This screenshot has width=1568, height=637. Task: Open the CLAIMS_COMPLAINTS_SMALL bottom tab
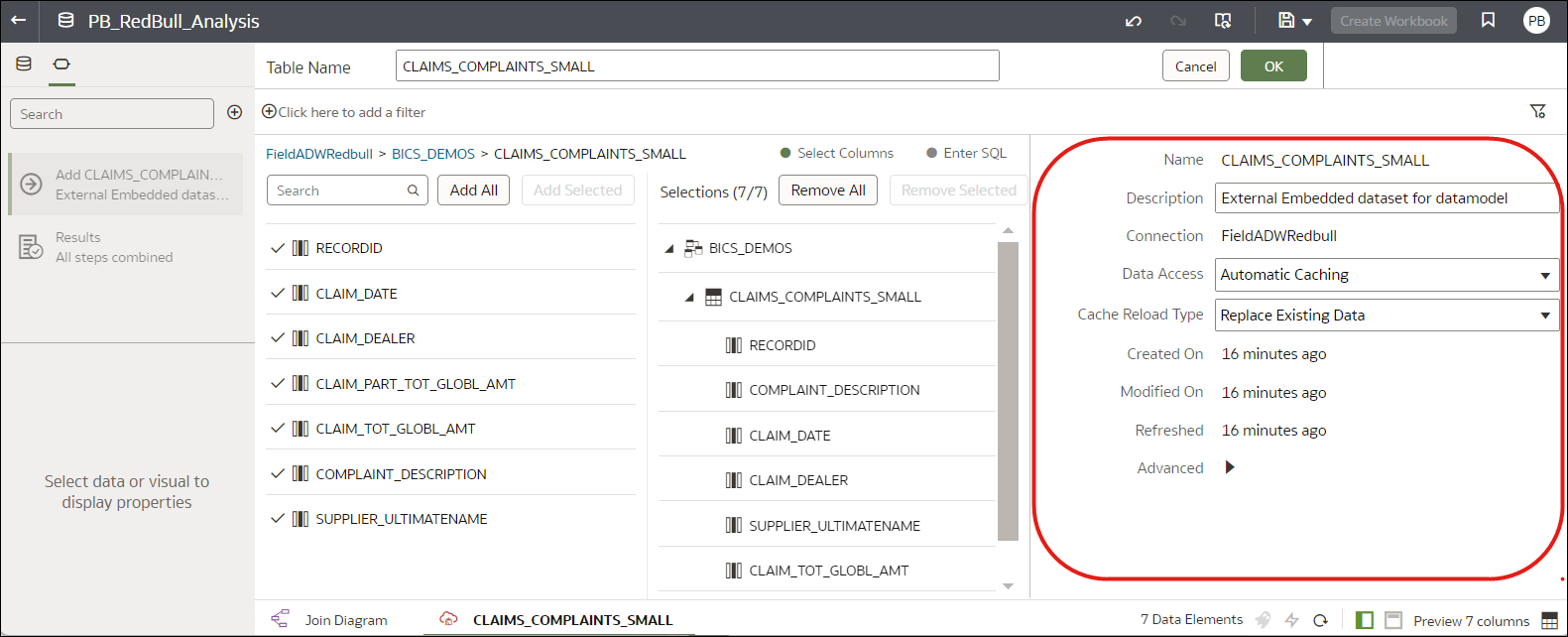click(x=556, y=619)
